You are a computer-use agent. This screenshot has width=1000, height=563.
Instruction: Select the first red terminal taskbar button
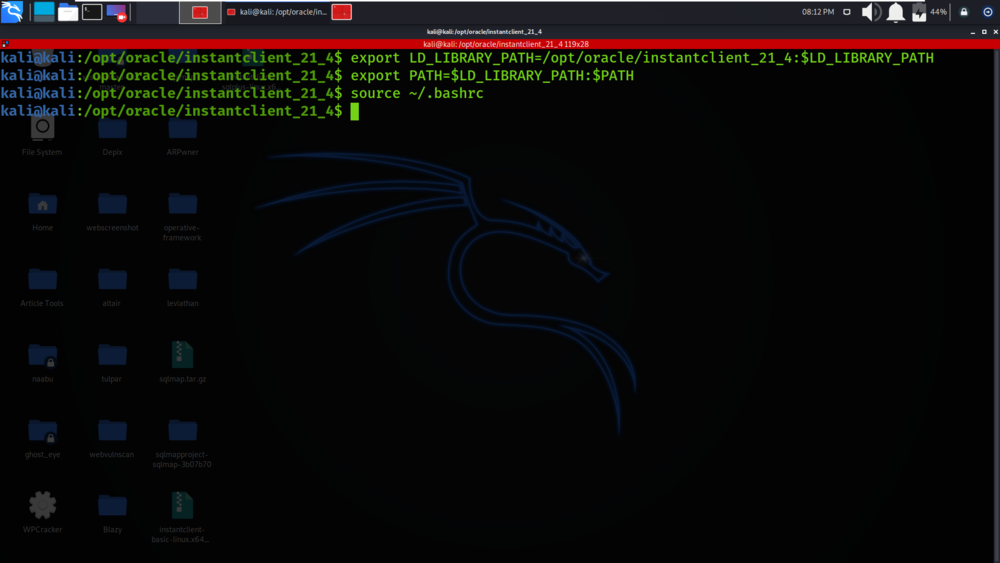(x=200, y=12)
